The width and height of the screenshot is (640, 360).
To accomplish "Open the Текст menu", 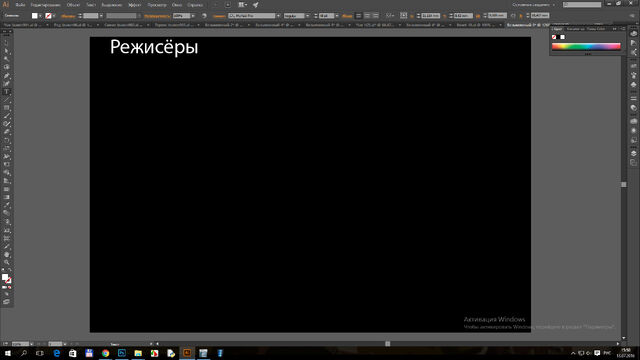I will pos(91,5).
